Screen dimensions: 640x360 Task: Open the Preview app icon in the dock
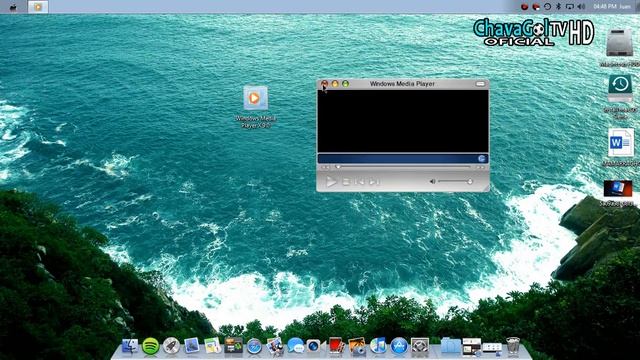(x=191, y=346)
